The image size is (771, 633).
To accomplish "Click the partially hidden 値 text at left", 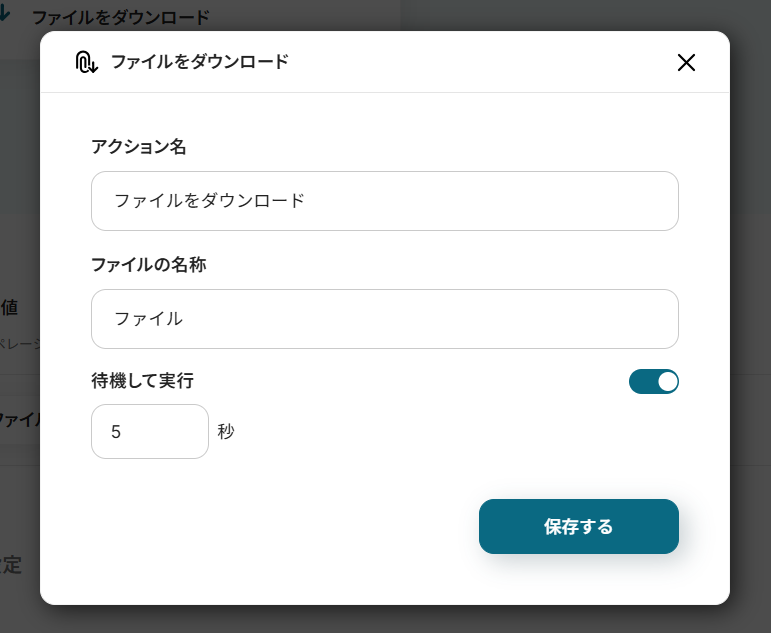I will pyautogui.click(x=10, y=307).
